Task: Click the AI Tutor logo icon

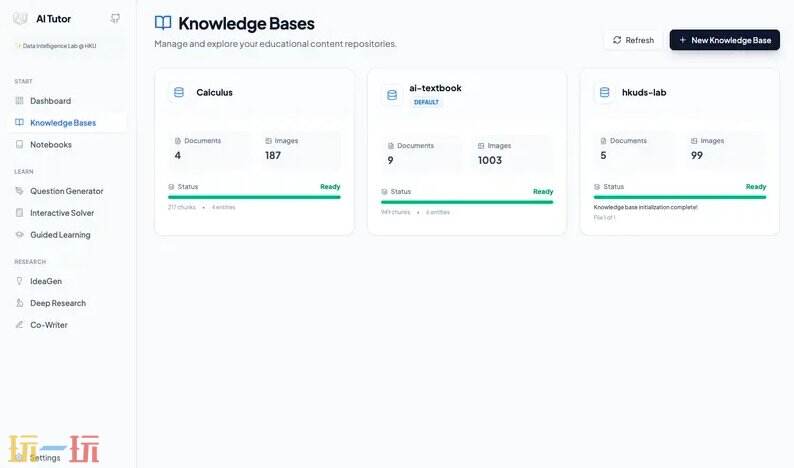Action: tap(20, 18)
